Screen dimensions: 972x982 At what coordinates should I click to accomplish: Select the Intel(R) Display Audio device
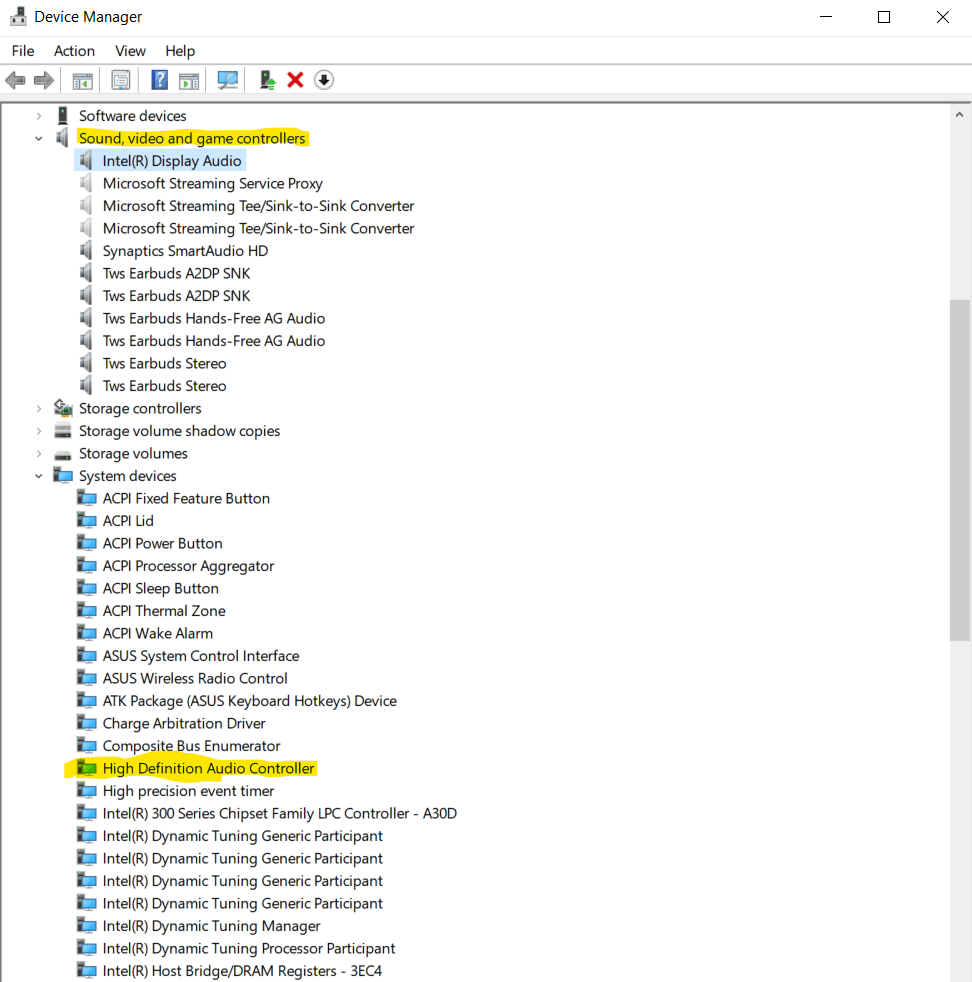[172, 160]
